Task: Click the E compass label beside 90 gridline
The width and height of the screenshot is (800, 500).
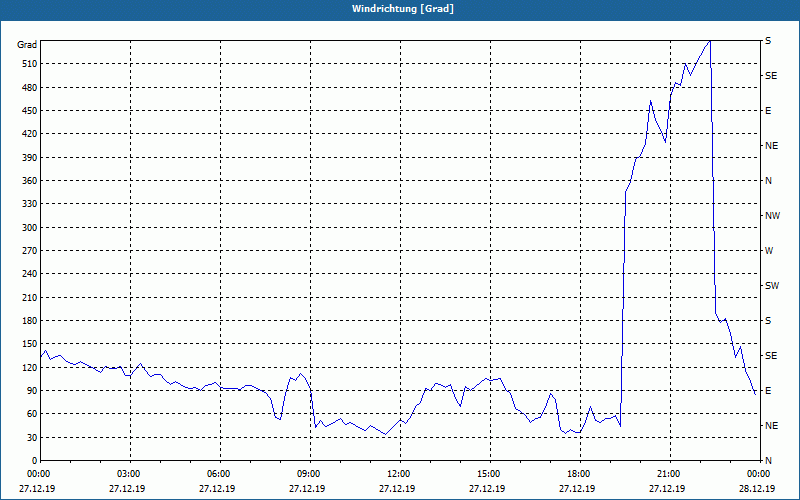Action: coord(768,391)
